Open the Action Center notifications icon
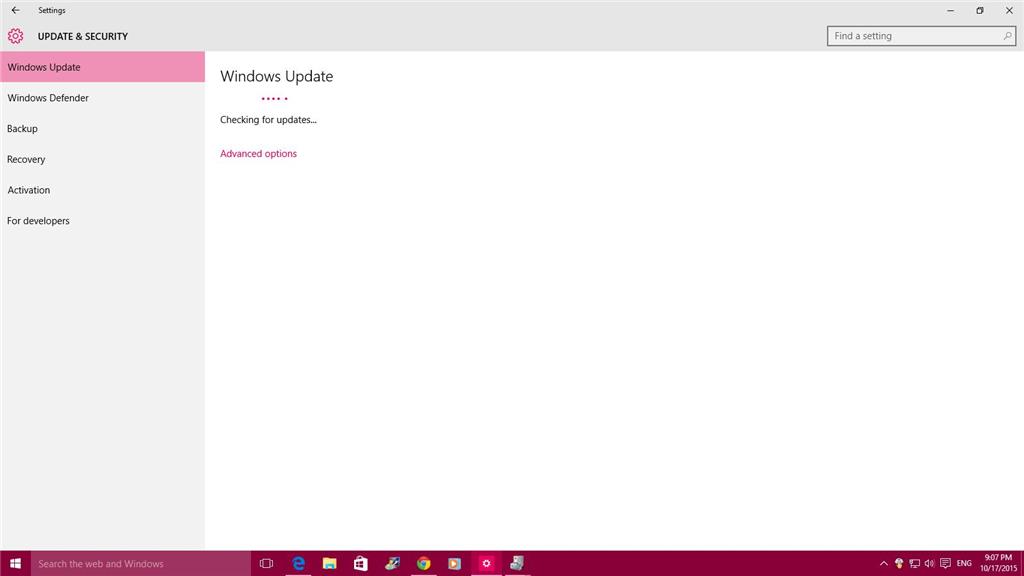The height and width of the screenshot is (576, 1024). [945, 563]
